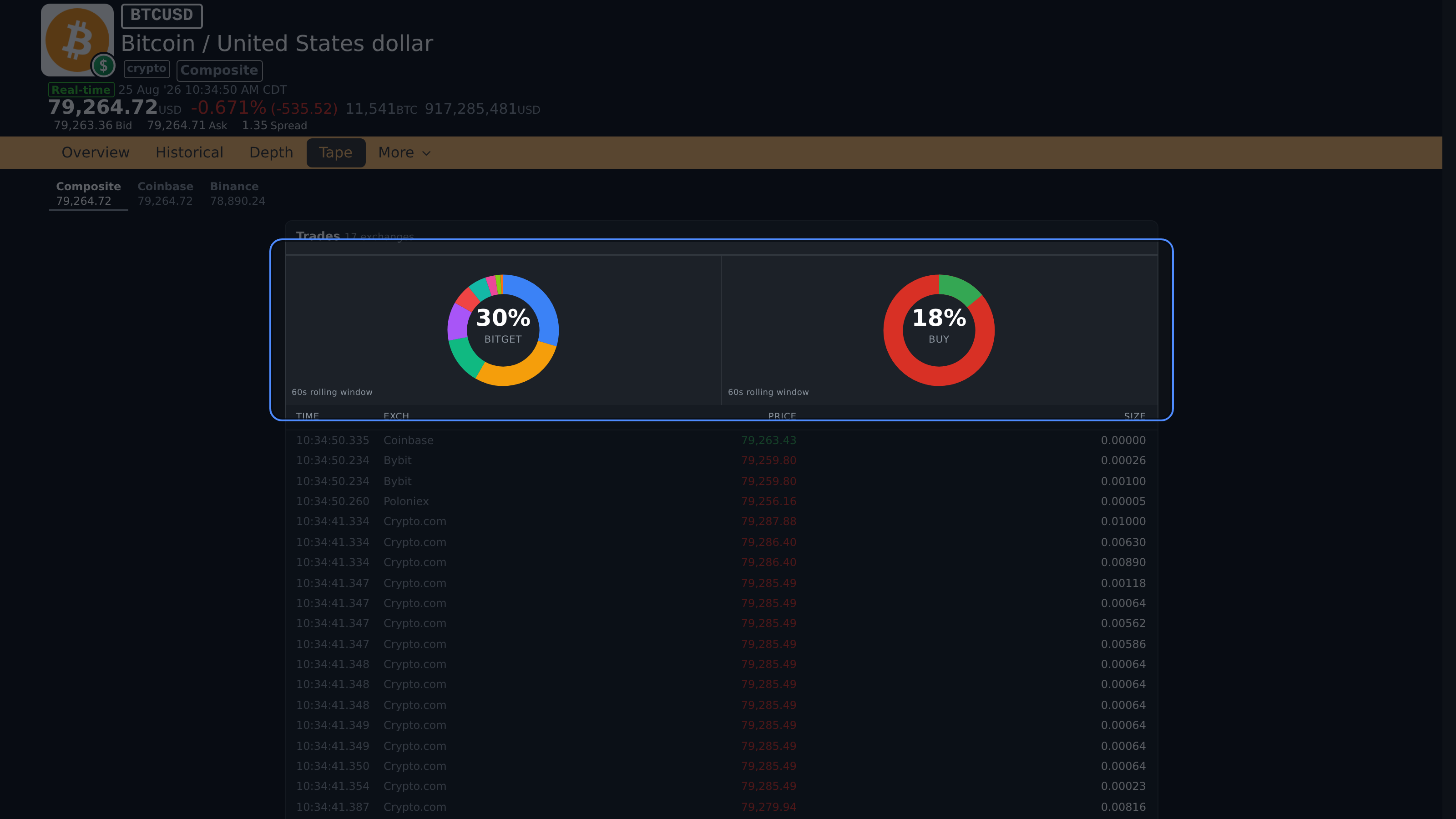Viewport: 1456px width, 819px height.
Task: Click the Bybit trade with size 0.00026
Action: [721, 460]
